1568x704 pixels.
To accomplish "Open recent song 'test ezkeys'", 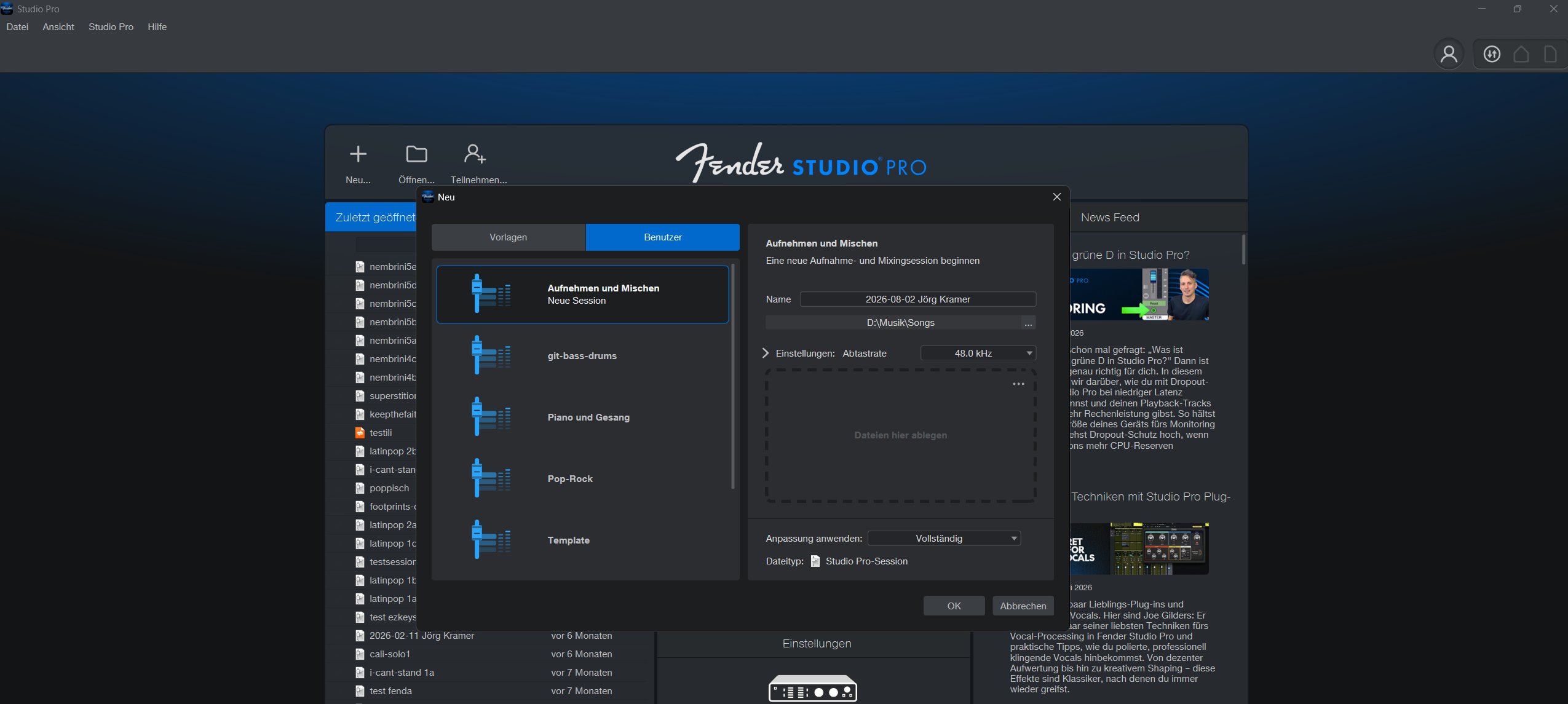I will (392, 617).
